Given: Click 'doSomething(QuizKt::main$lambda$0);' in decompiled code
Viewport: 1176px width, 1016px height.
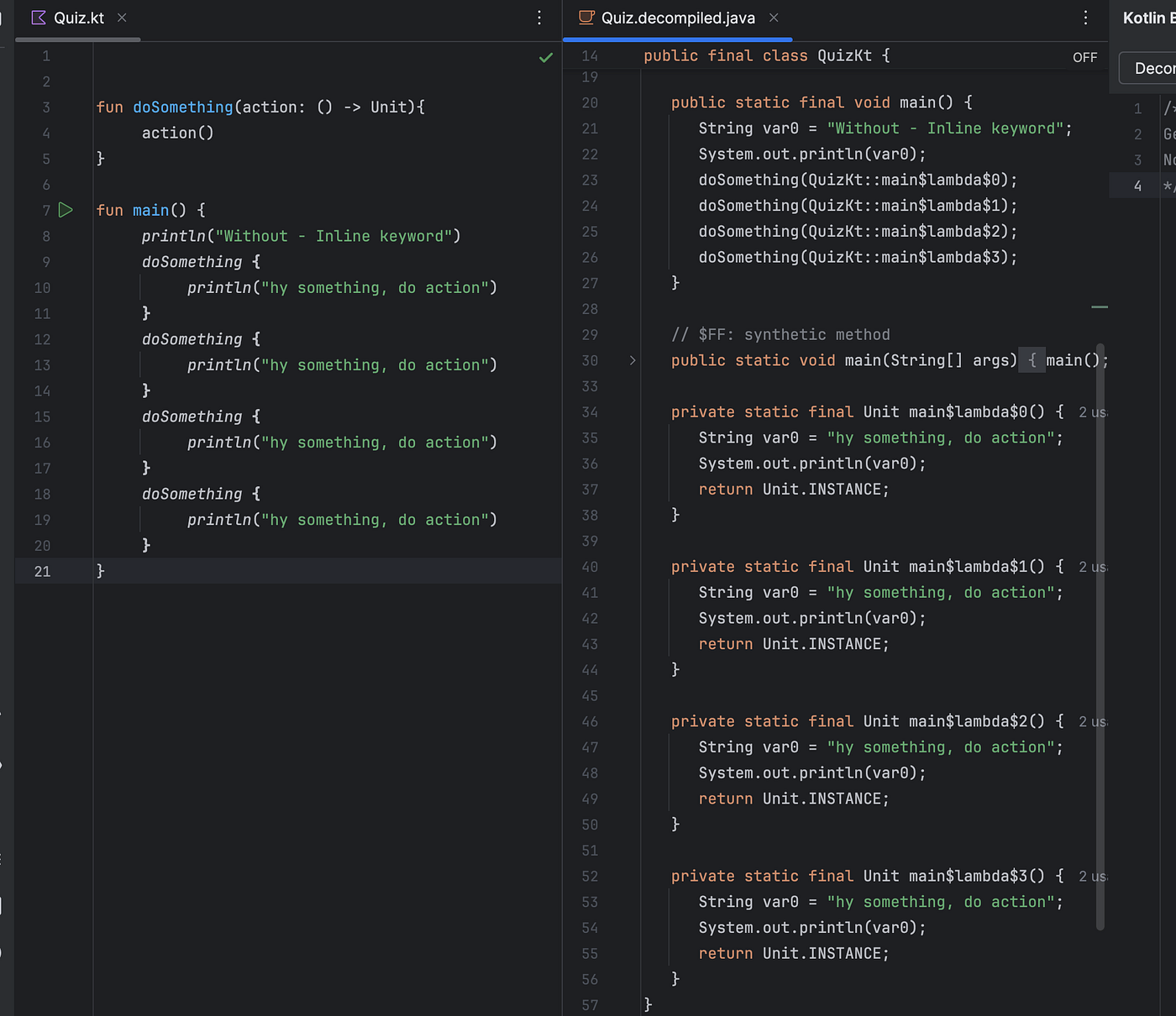Looking at the screenshot, I should [858, 180].
